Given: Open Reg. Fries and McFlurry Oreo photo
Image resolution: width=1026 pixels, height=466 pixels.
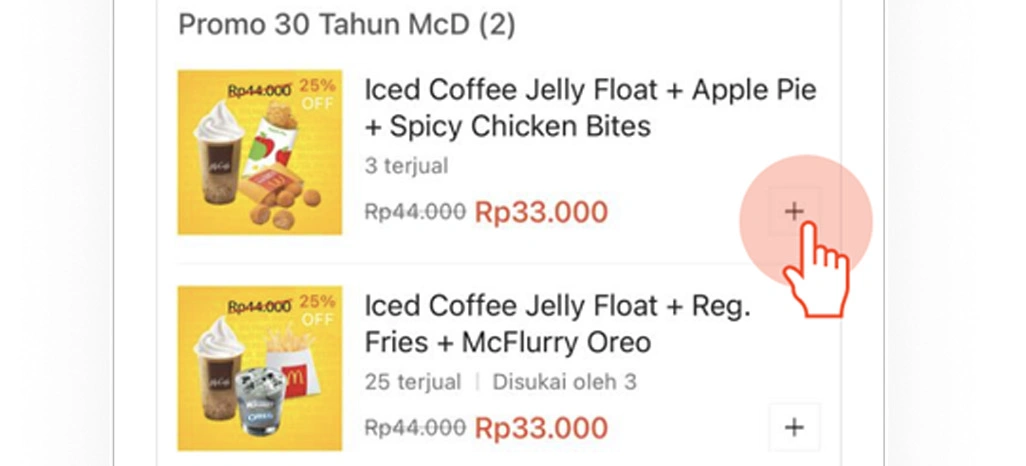Looking at the screenshot, I should click(x=260, y=368).
